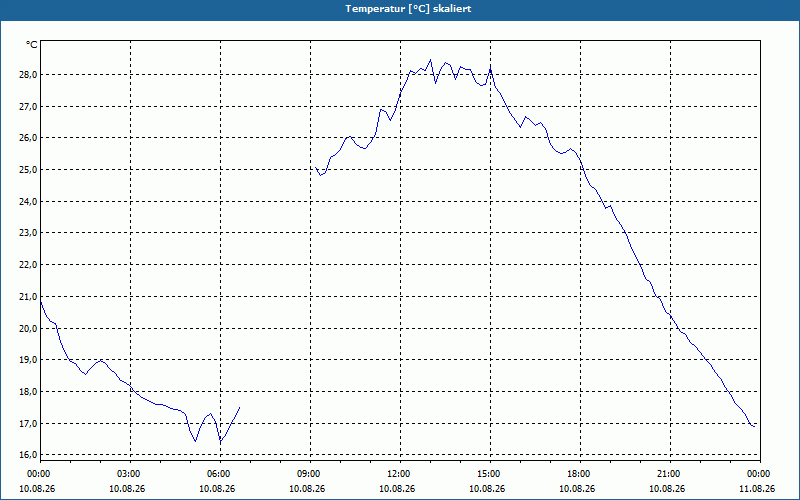The image size is (800, 500).
Task: Click the 16,0 bottom axis value
Action: tap(29, 455)
